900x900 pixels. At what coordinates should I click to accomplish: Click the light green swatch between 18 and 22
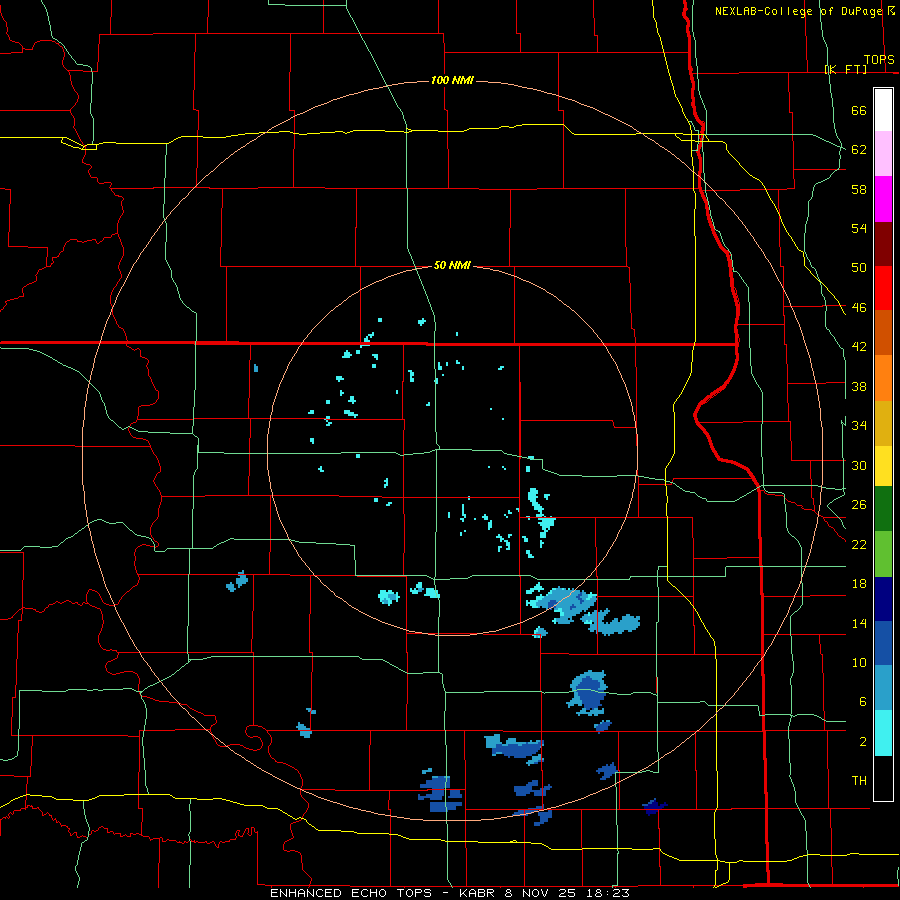[x=883, y=554]
